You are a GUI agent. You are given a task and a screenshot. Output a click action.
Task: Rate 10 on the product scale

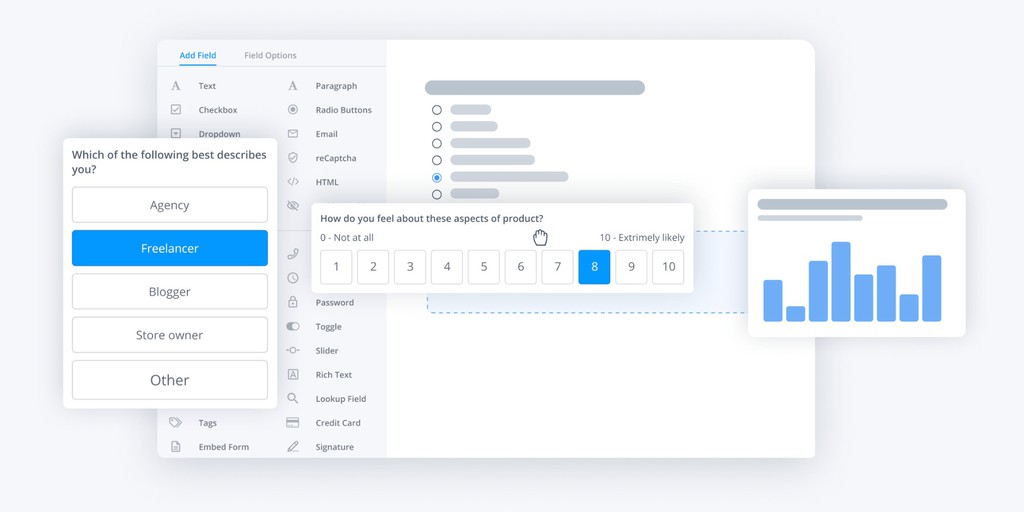[x=668, y=267]
